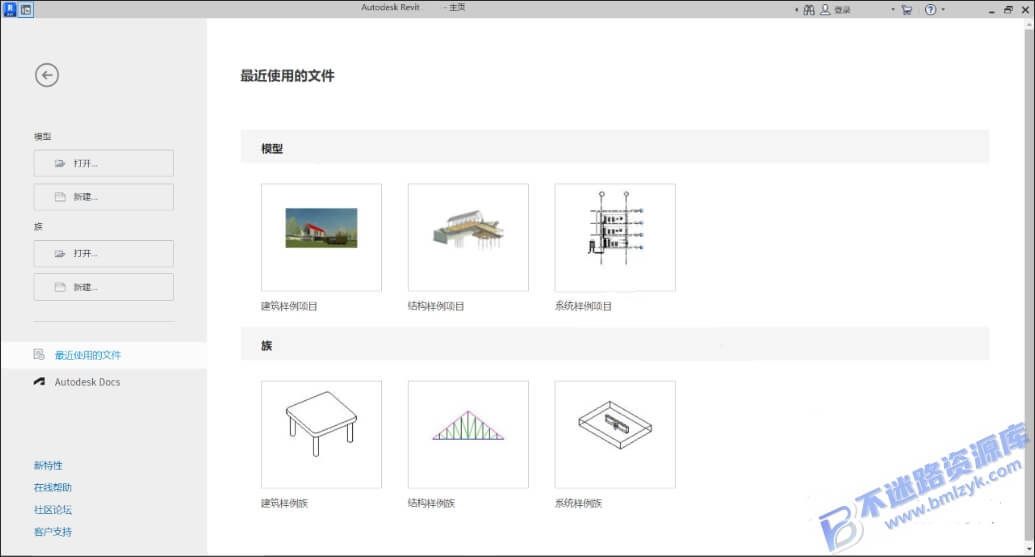Image resolution: width=1035 pixels, height=557 pixels.
Task: Click the 模型 section header bar
Action: pos(615,147)
